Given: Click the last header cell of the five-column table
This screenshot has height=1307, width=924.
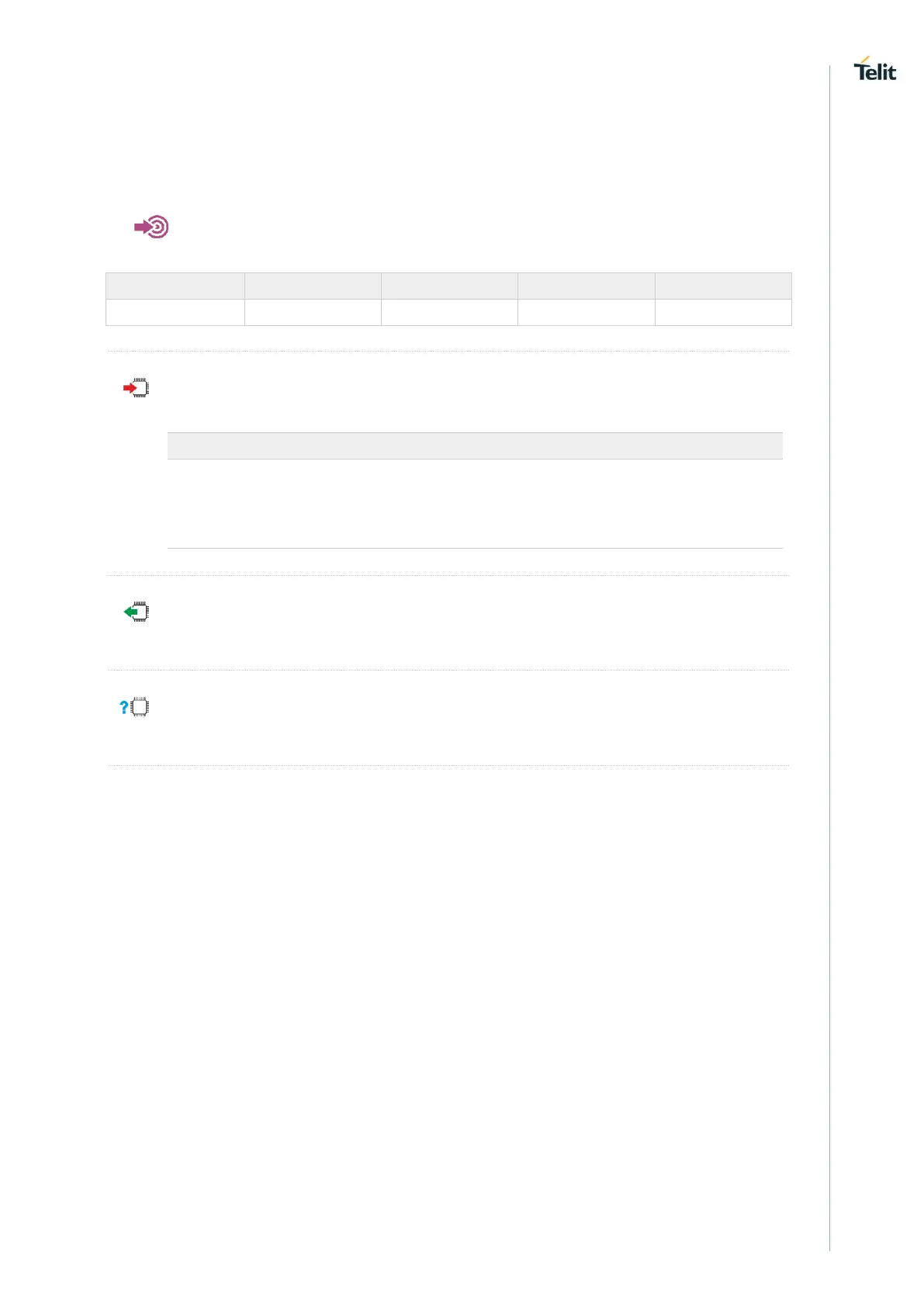Looking at the screenshot, I should 723,286.
